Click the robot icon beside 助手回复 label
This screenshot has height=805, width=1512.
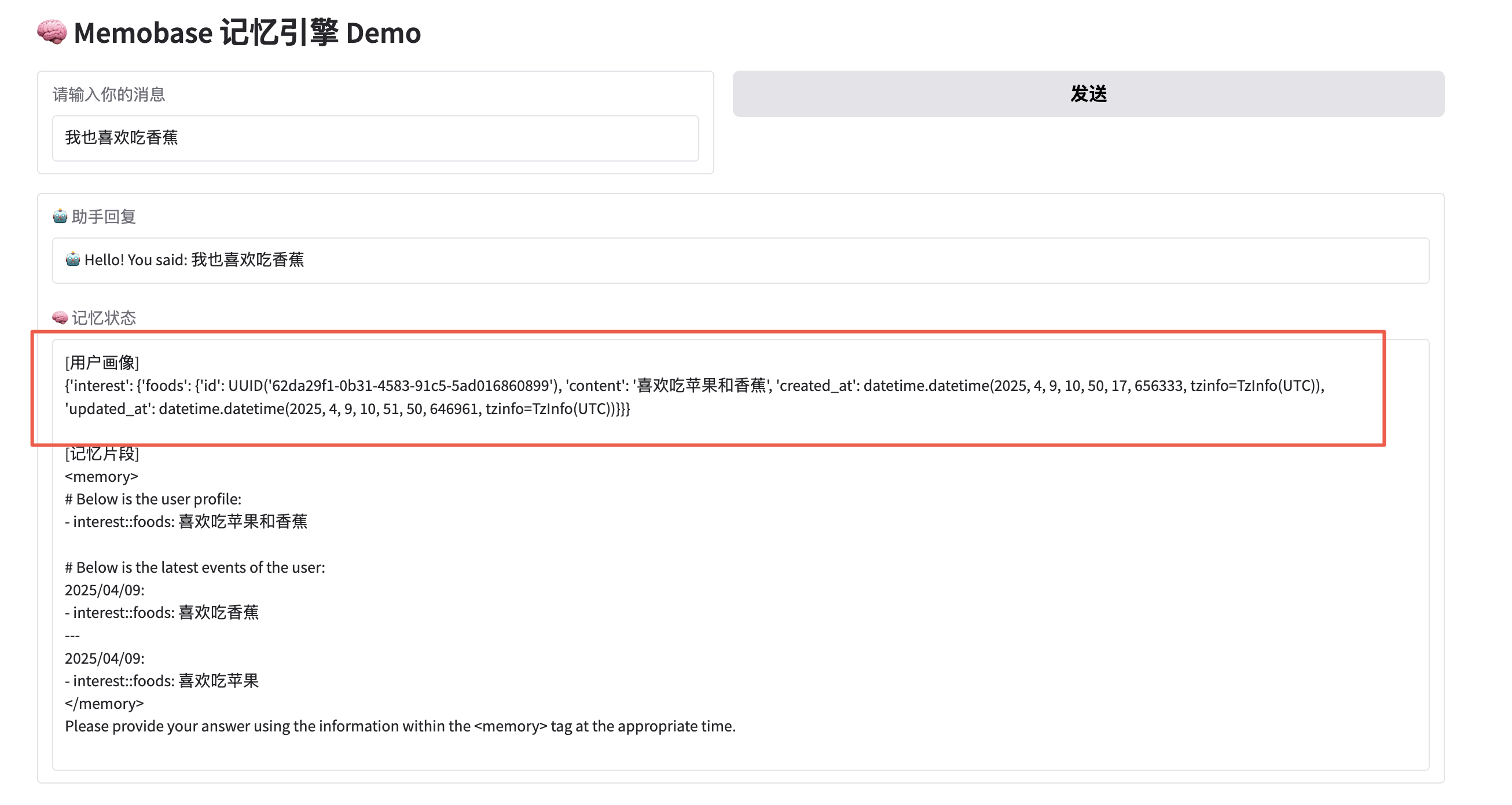[x=60, y=217]
